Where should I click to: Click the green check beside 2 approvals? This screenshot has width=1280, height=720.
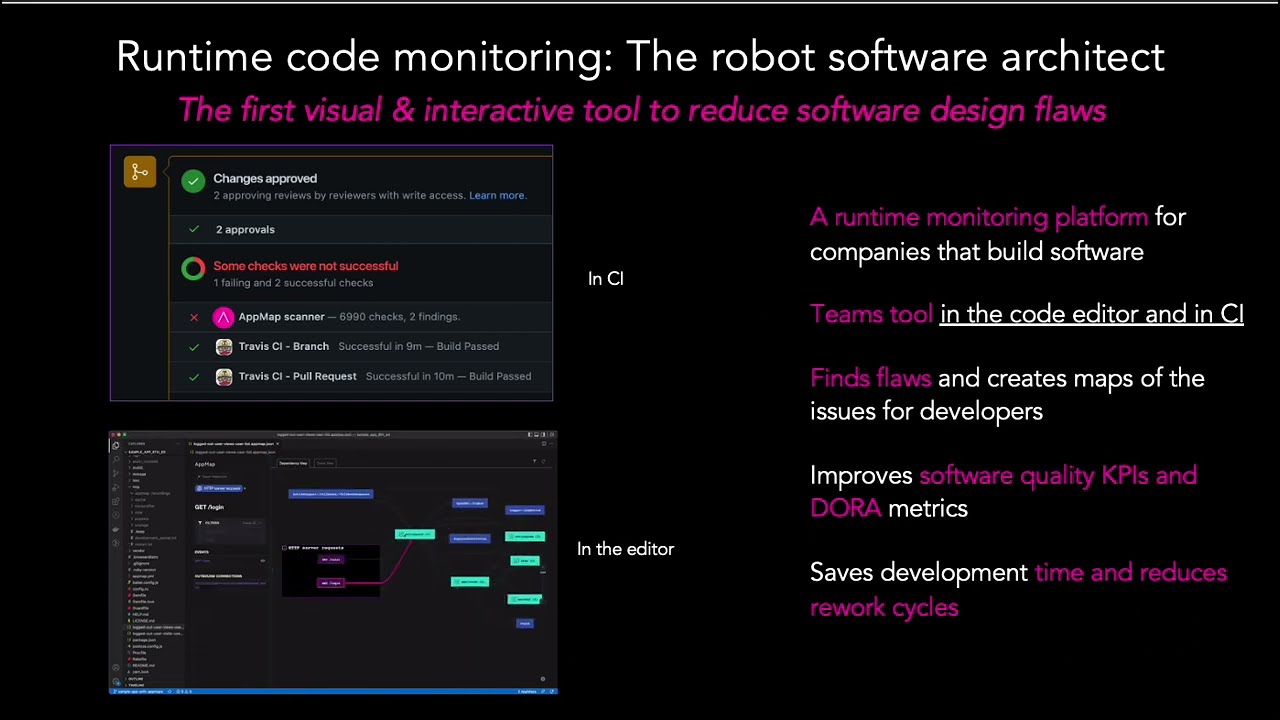click(x=194, y=229)
